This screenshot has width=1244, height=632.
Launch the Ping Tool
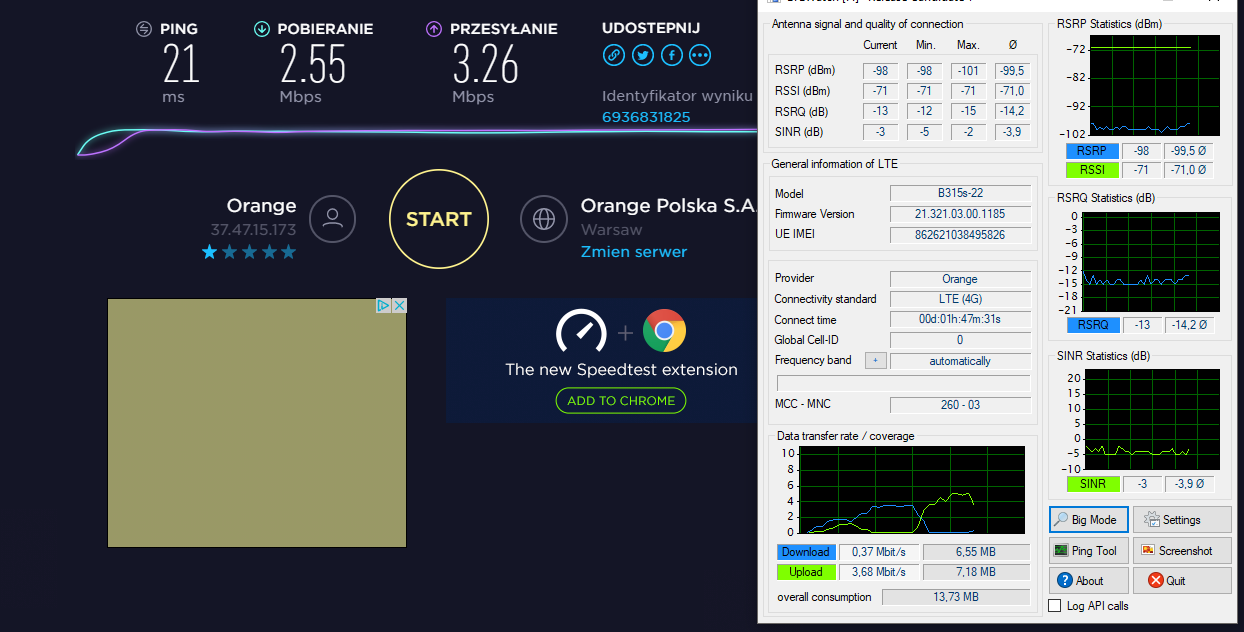1089,551
